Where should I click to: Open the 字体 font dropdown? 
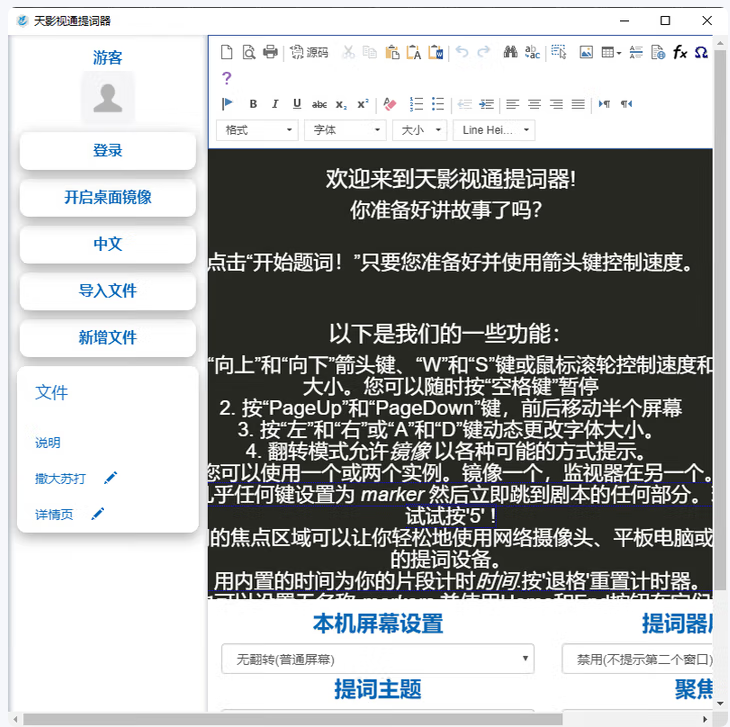click(345, 130)
